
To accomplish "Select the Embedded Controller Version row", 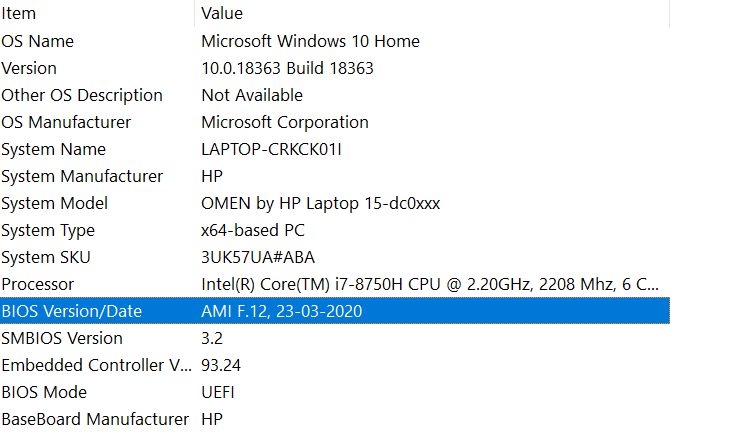I will point(335,365).
